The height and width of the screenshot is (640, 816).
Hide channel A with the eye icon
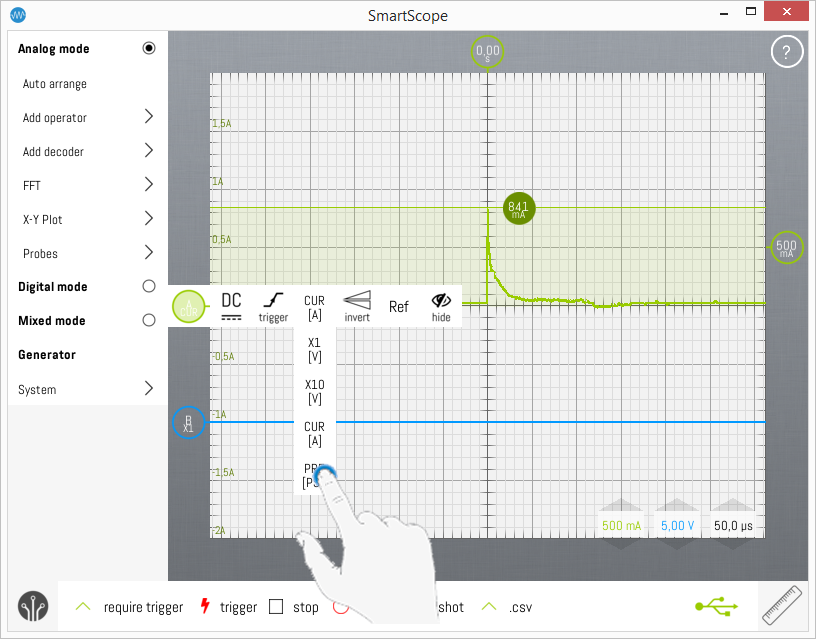click(x=441, y=305)
